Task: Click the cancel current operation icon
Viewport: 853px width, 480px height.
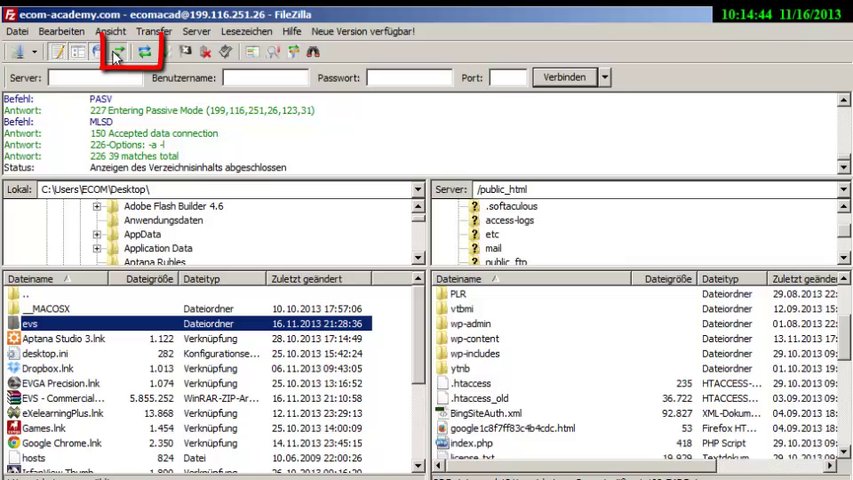Action: pyautogui.click(x=185, y=52)
